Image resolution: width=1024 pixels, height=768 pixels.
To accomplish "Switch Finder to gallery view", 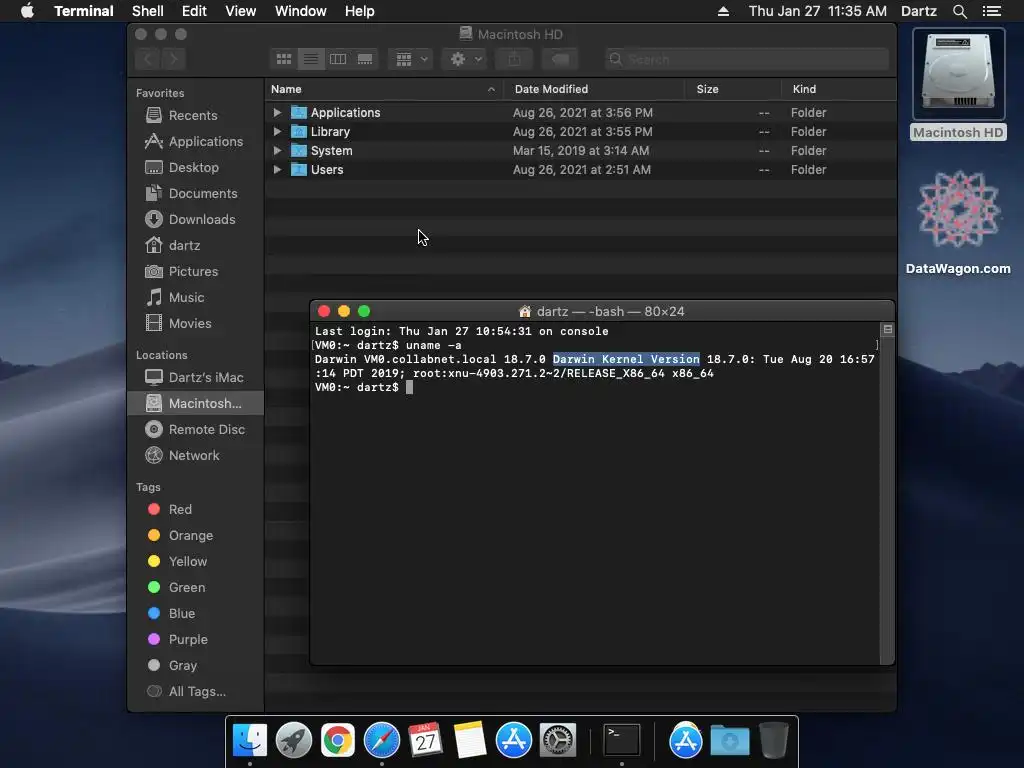I will tap(365, 59).
